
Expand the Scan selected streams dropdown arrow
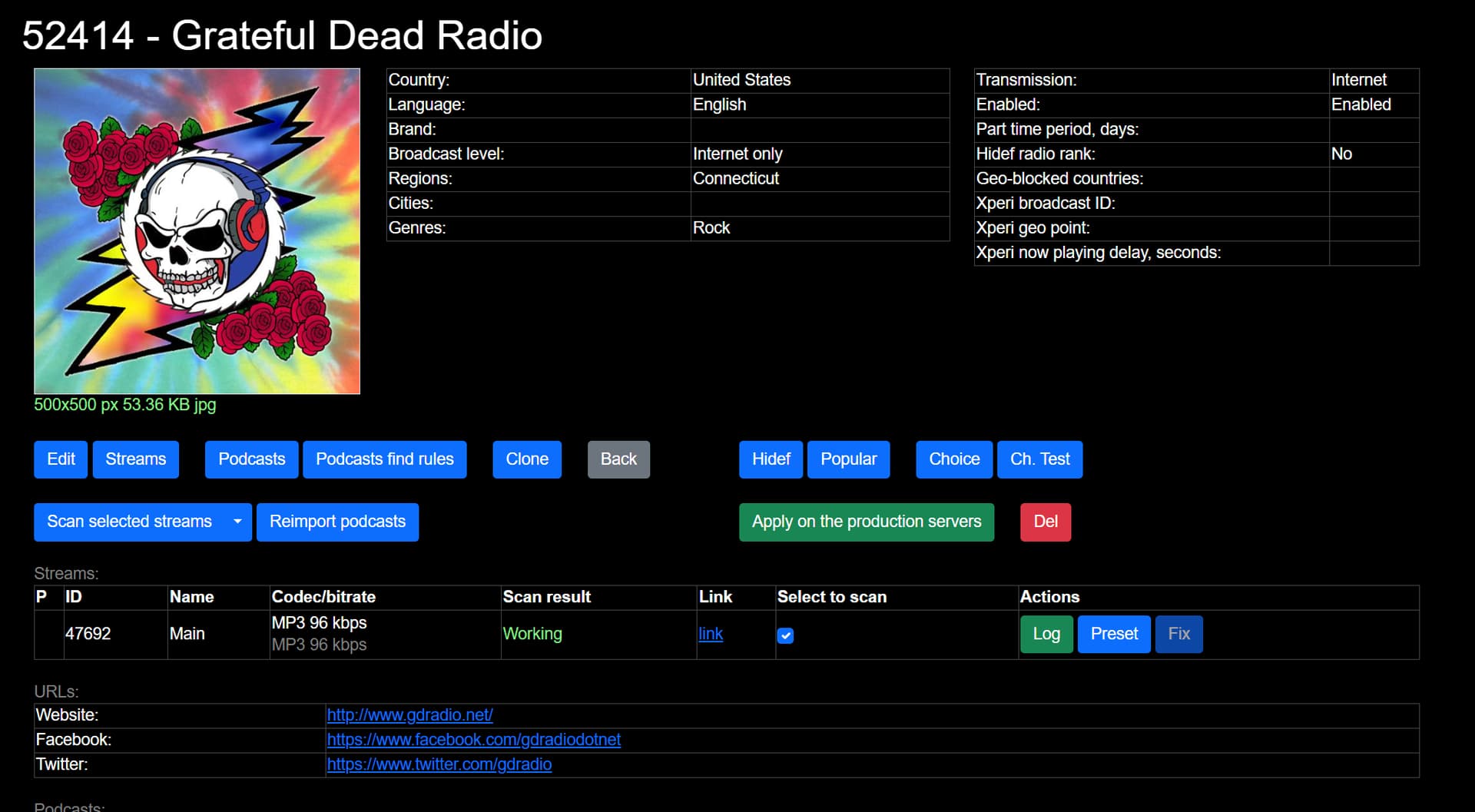[237, 522]
